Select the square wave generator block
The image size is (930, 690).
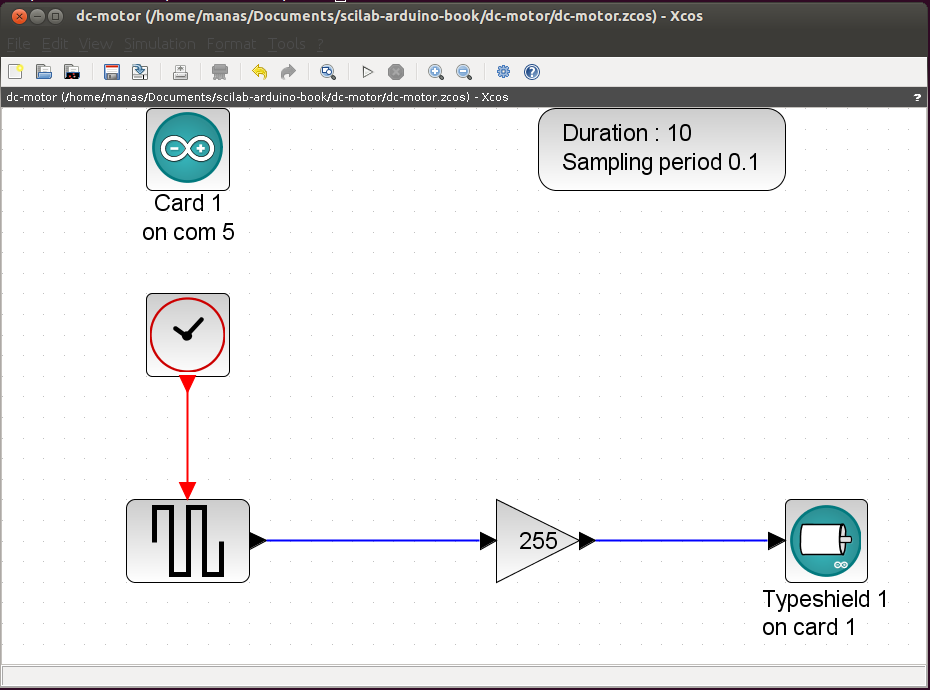coord(187,540)
